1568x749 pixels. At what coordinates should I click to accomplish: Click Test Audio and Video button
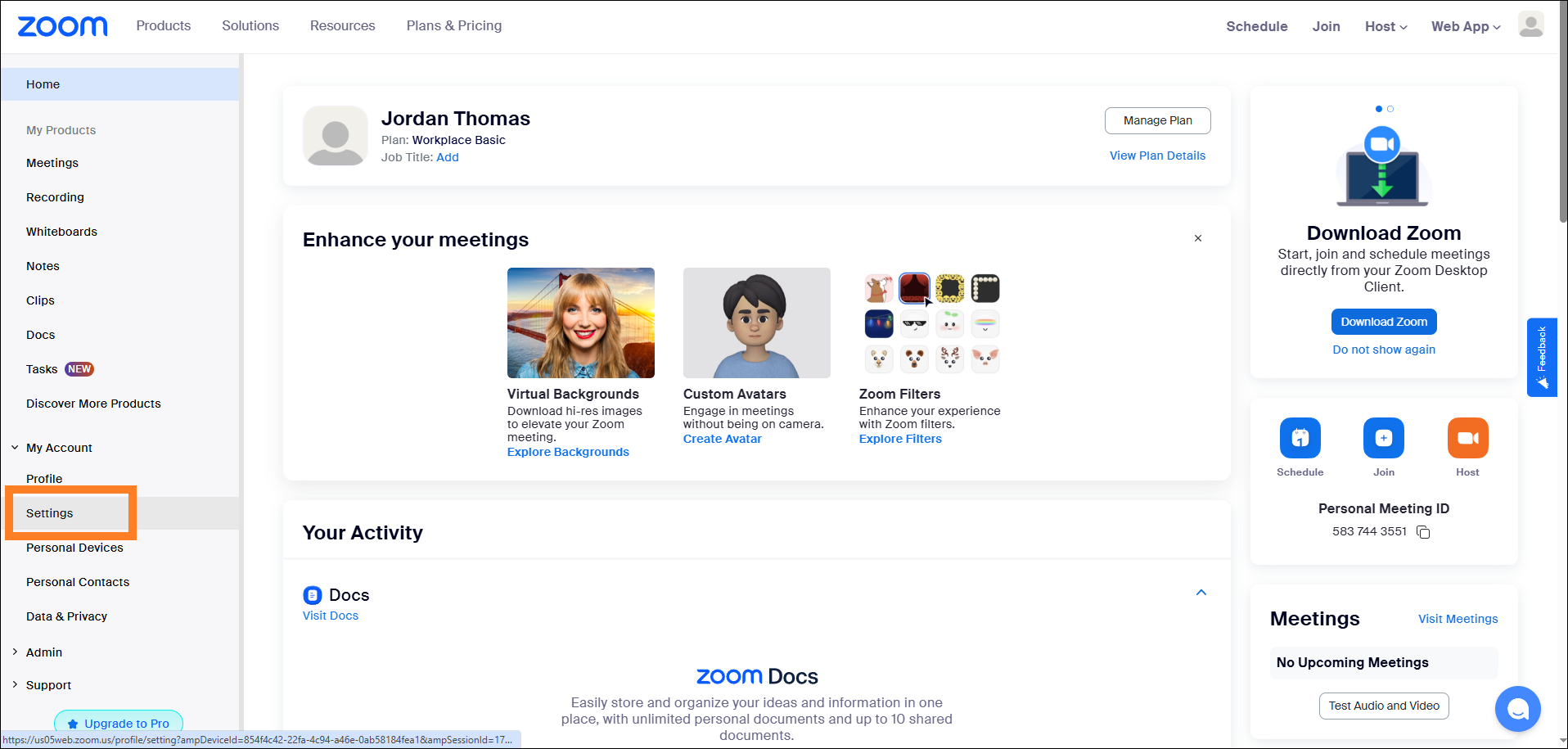[1383, 706]
